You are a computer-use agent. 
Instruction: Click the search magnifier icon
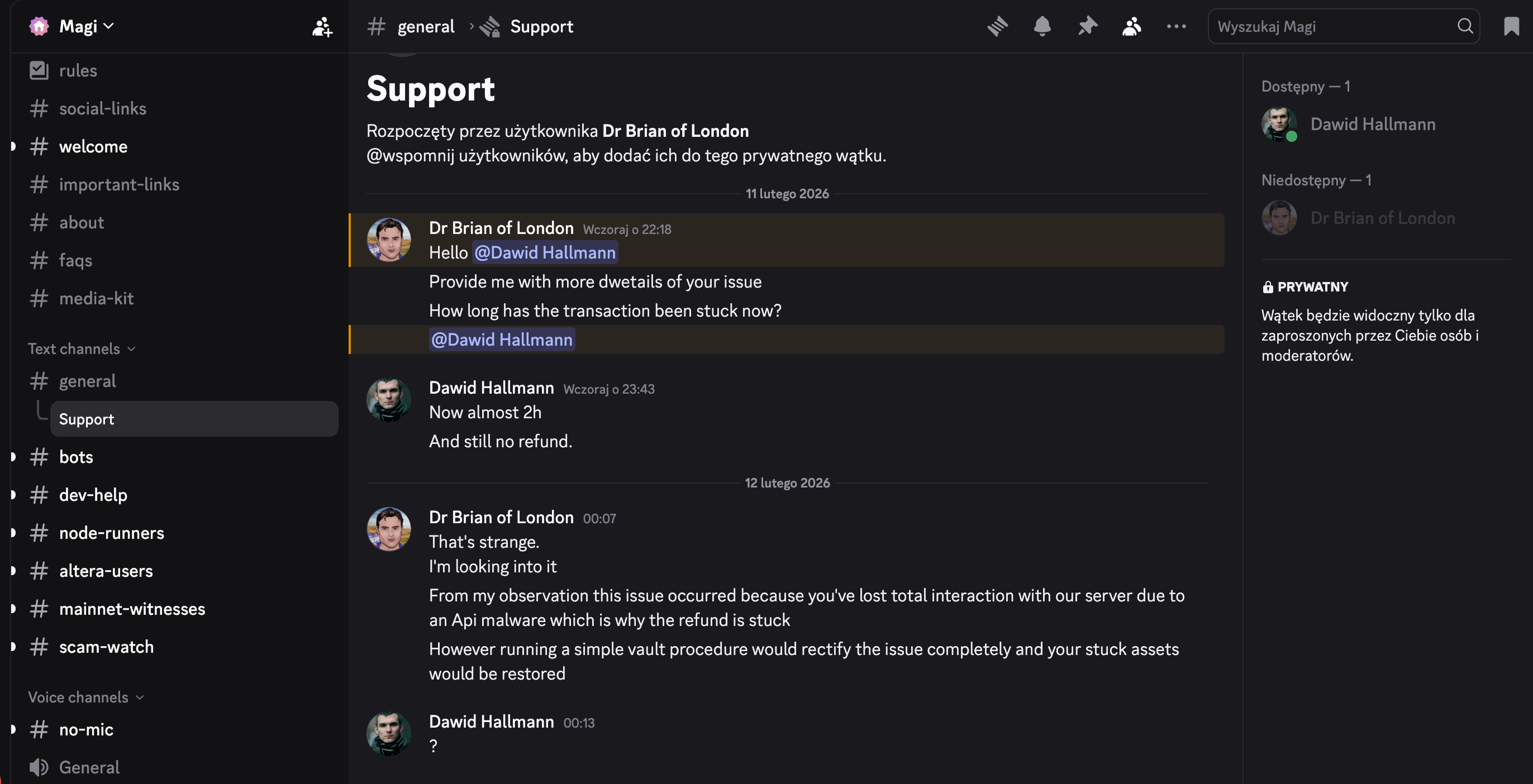coord(1465,26)
